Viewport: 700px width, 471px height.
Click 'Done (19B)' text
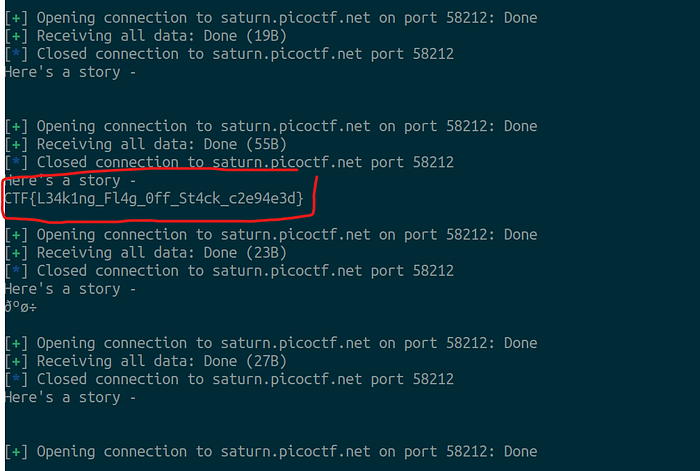(245, 36)
